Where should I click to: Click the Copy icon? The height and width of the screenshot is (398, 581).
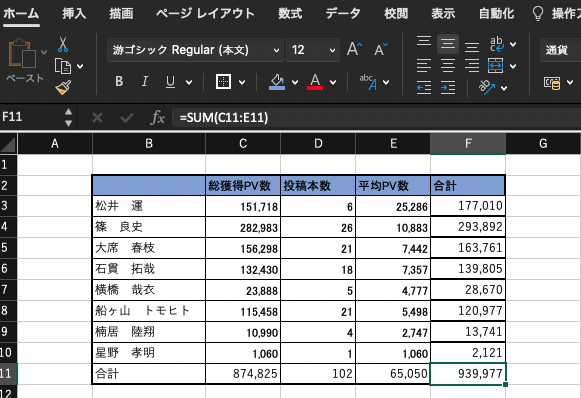click(63, 66)
